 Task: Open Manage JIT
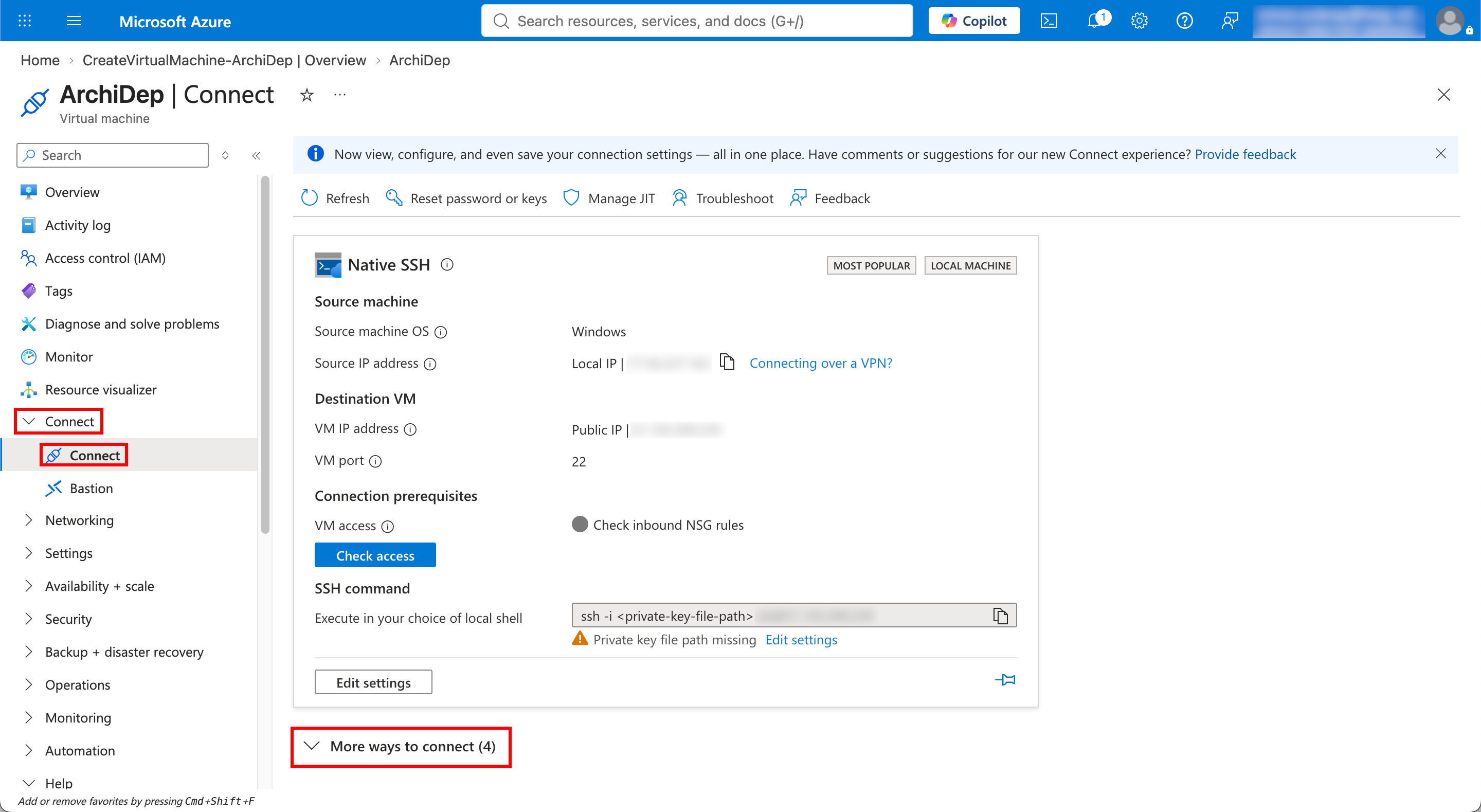[x=609, y=198]
